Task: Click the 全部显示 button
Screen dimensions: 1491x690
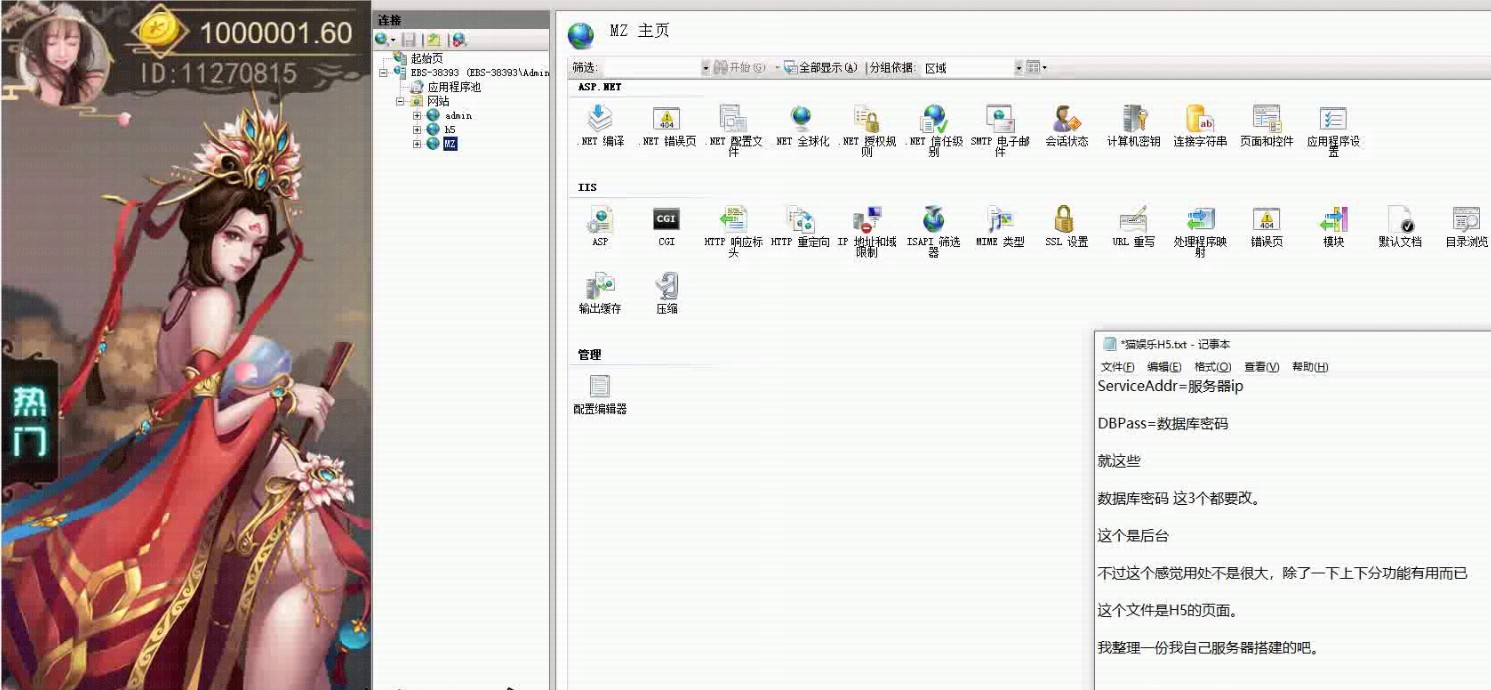Action: click(821, 68)
